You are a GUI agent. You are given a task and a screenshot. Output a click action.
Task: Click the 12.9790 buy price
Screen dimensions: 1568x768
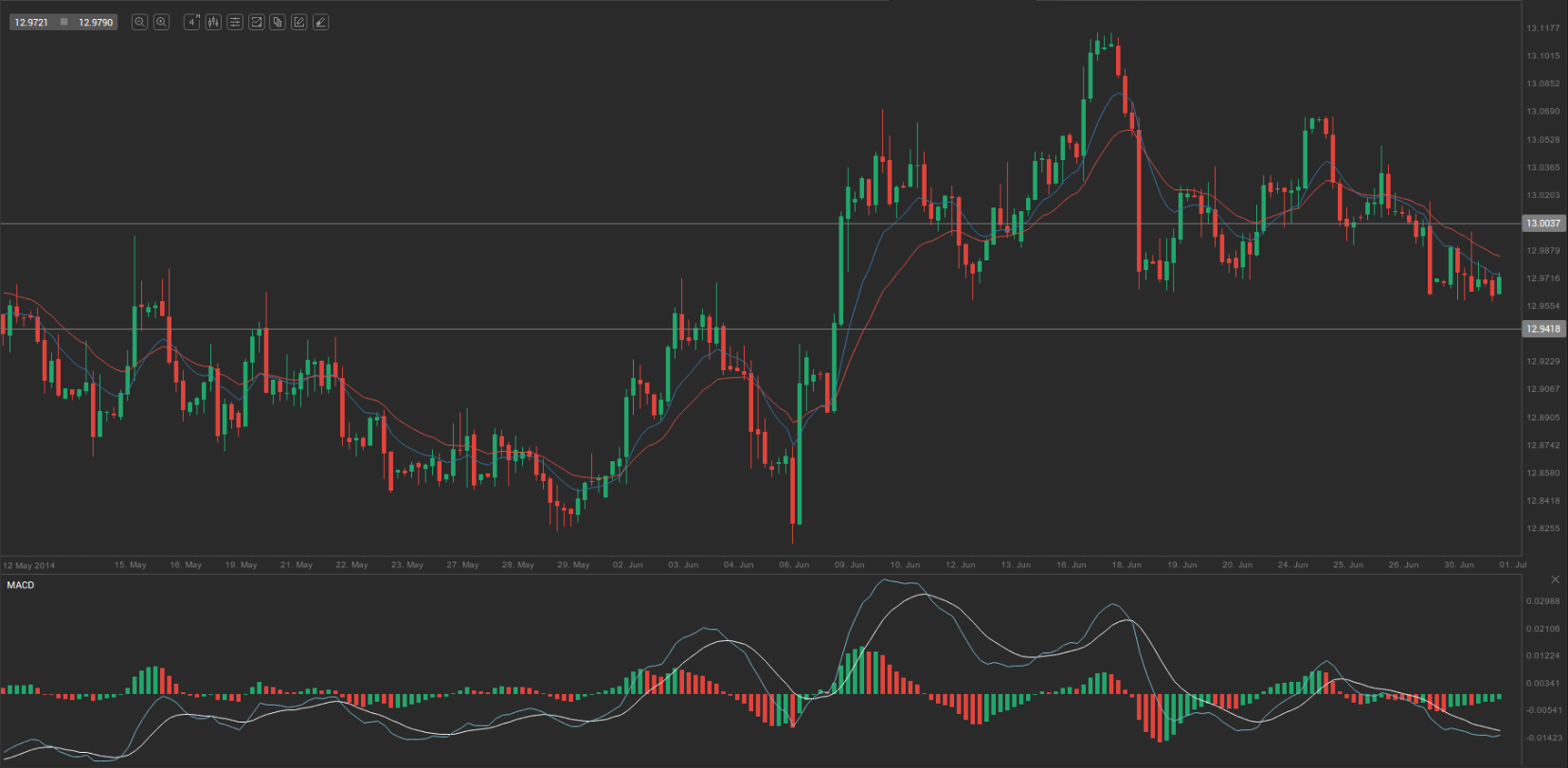click(x=96, y=22)
